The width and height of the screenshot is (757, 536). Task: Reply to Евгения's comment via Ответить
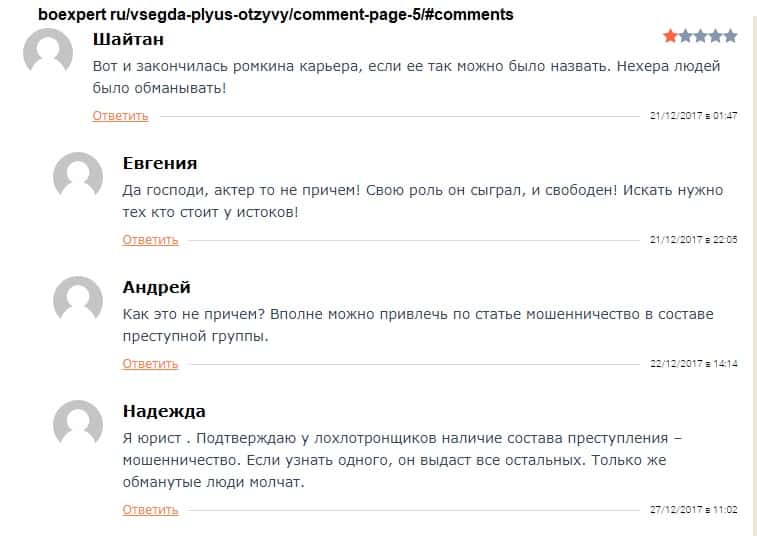[x=150, y=240]
